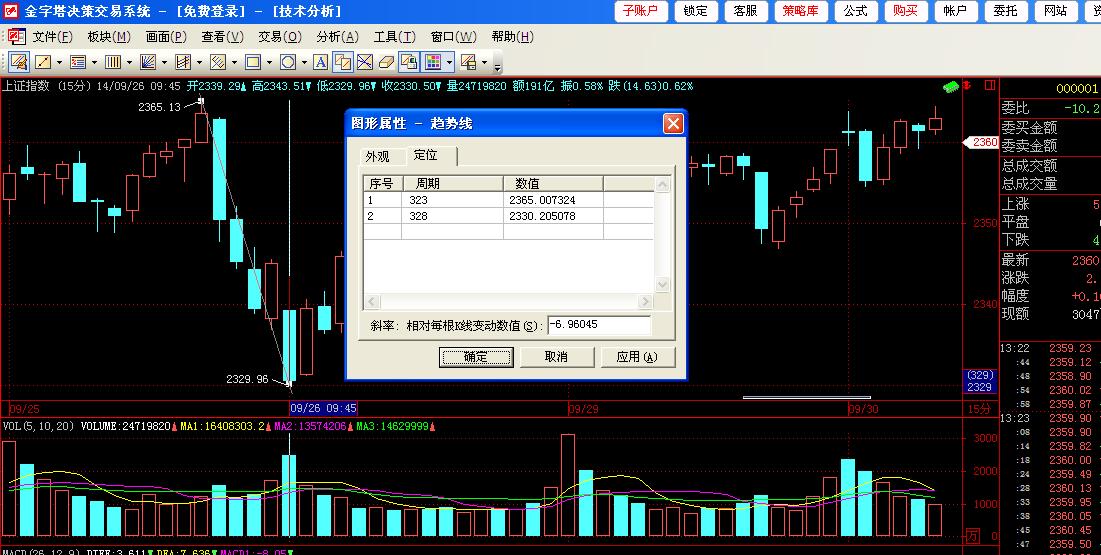
Task: Click the green chip icon above chart
Action: [x=951, y=86]
